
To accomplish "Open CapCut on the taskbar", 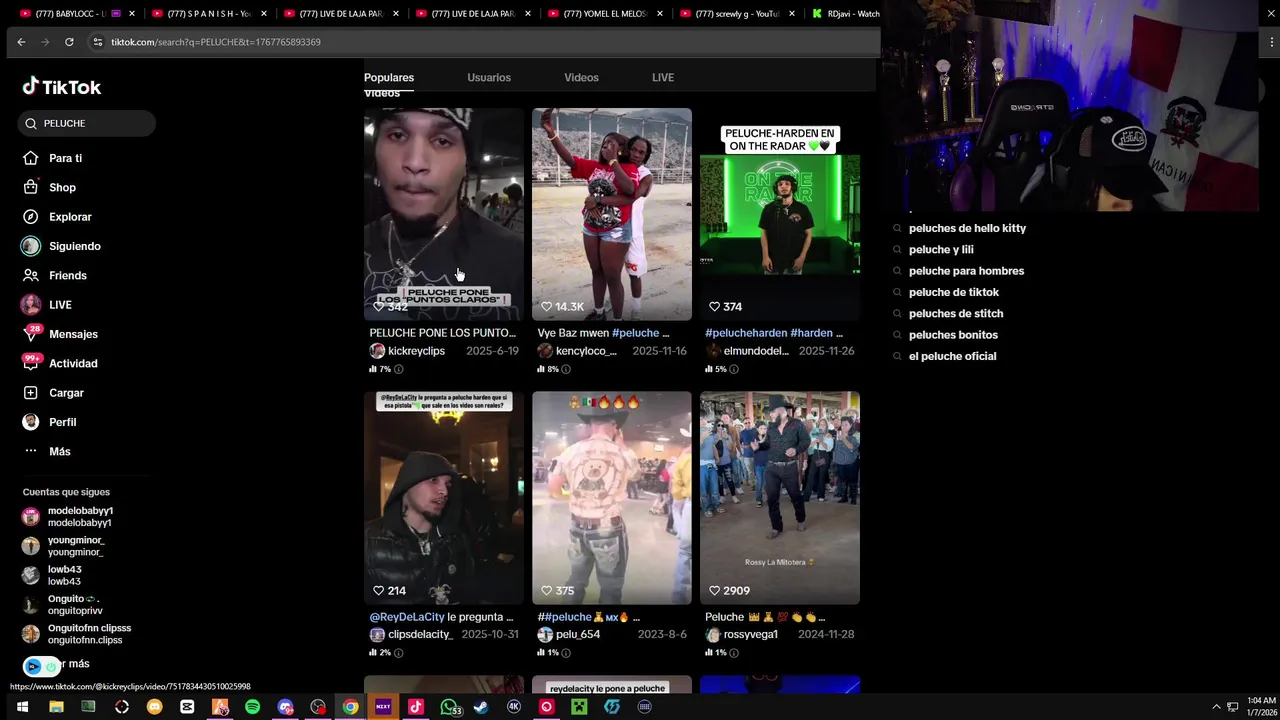I will 187,707.
